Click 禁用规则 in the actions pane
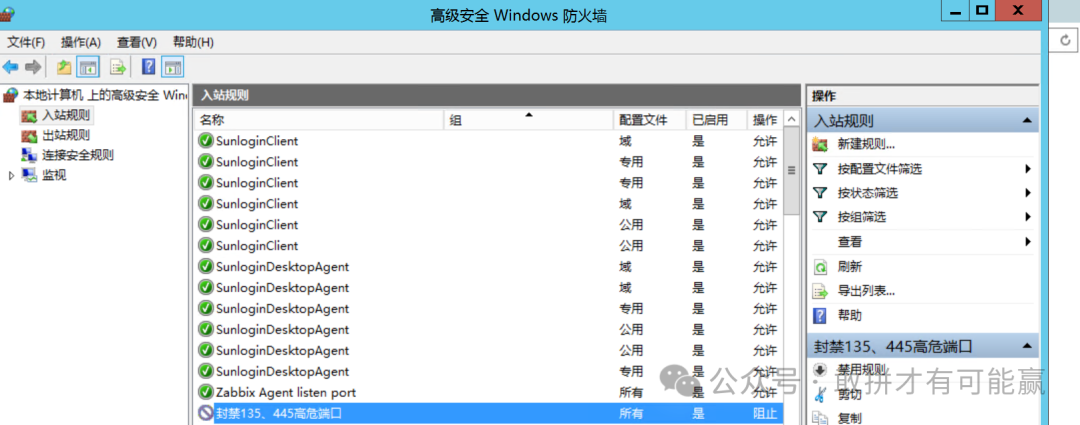This screenshot has width=1080, height=425. 861,370
